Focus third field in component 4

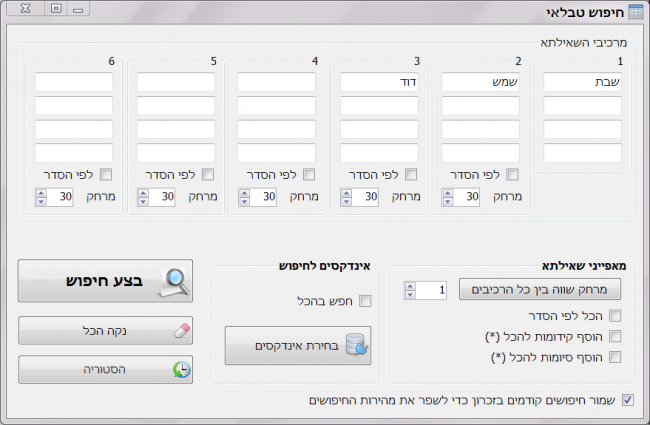(276, 129)
